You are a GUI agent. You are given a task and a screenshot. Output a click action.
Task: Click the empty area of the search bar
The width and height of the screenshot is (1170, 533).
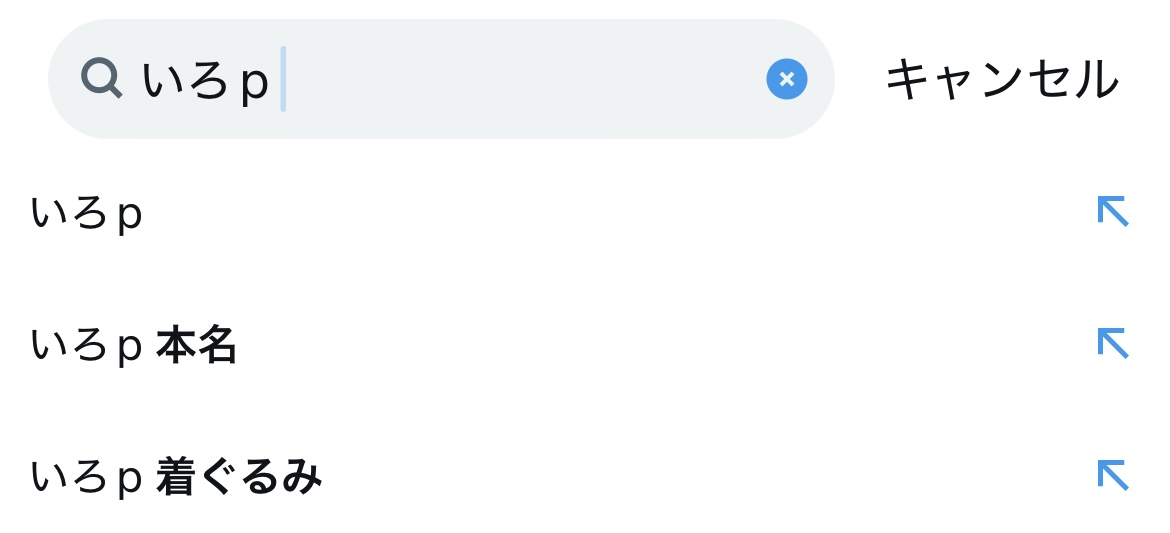click(x=520, y=79)
